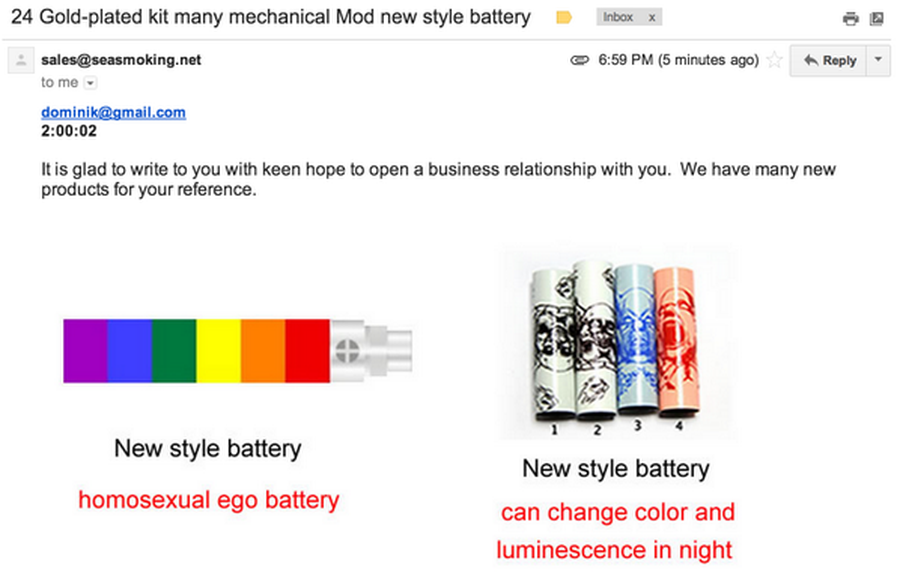Image resolution: width=900 pixels, height=576 pixels.
Task: Remove the Inbox label with x
Action: coord(652,18)
